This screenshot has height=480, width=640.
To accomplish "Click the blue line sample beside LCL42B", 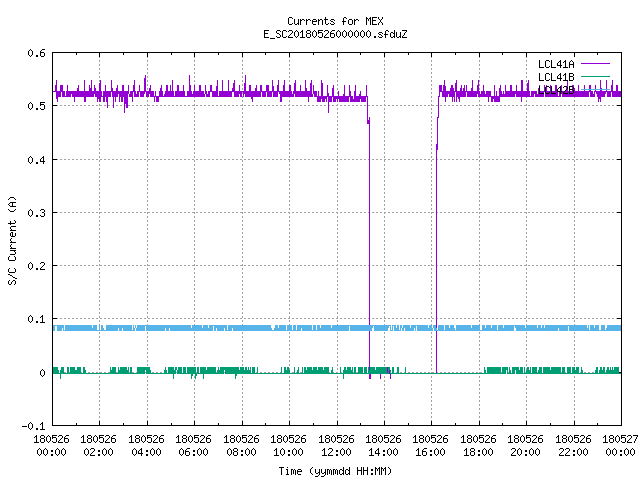I will point(595,89).
